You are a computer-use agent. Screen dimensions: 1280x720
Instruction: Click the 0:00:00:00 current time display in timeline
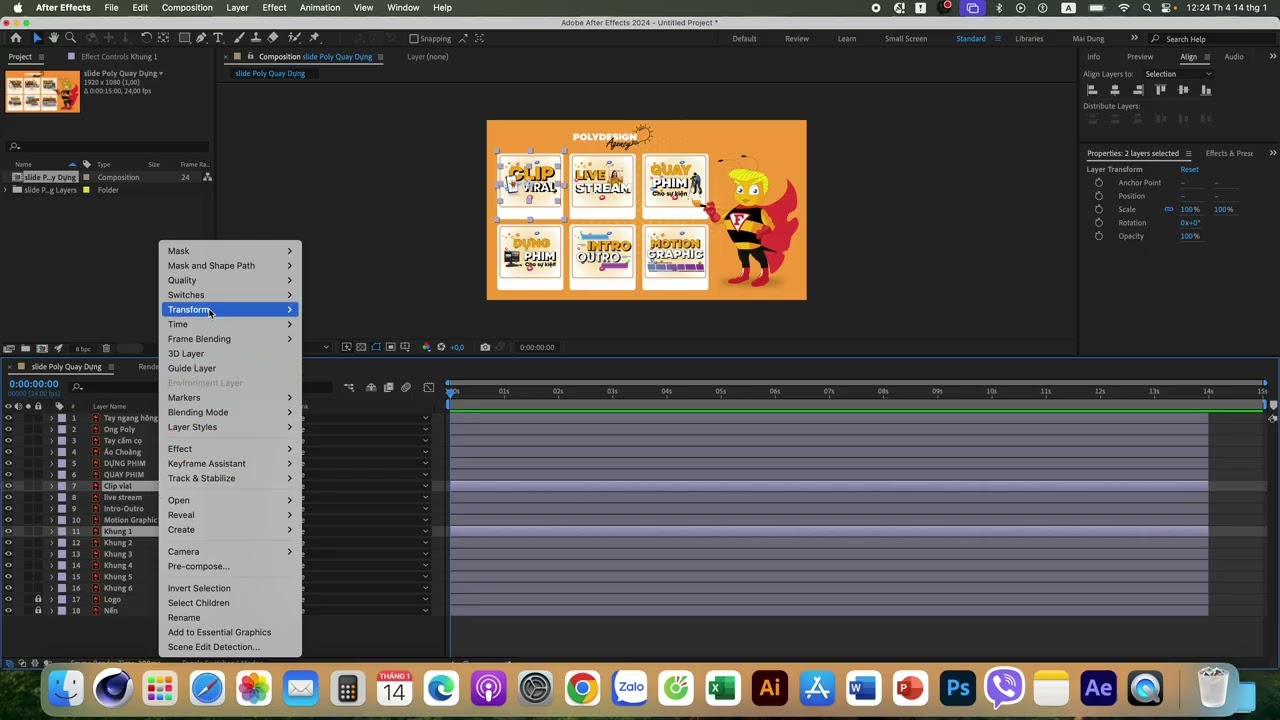pyautogui.click(x=34, y=384)
